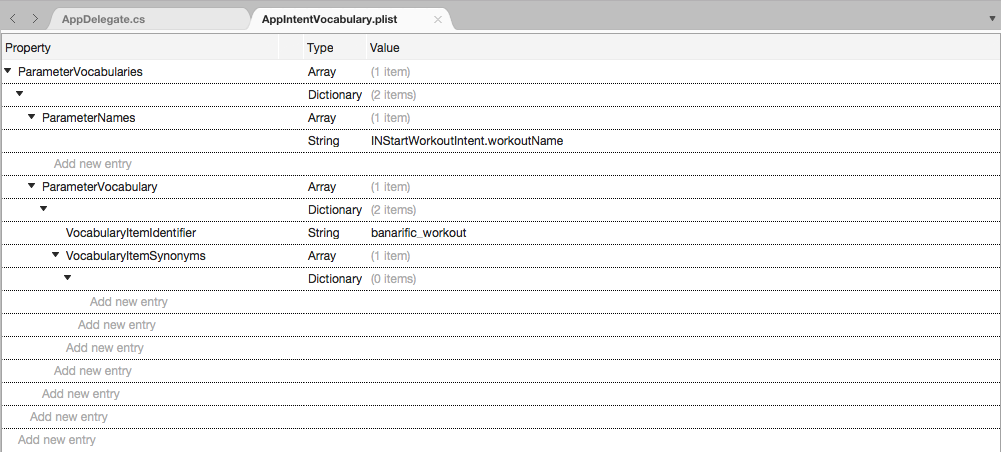
Task: Collapse the VocabularyItemSynonyms array
Action: point(55,255)
